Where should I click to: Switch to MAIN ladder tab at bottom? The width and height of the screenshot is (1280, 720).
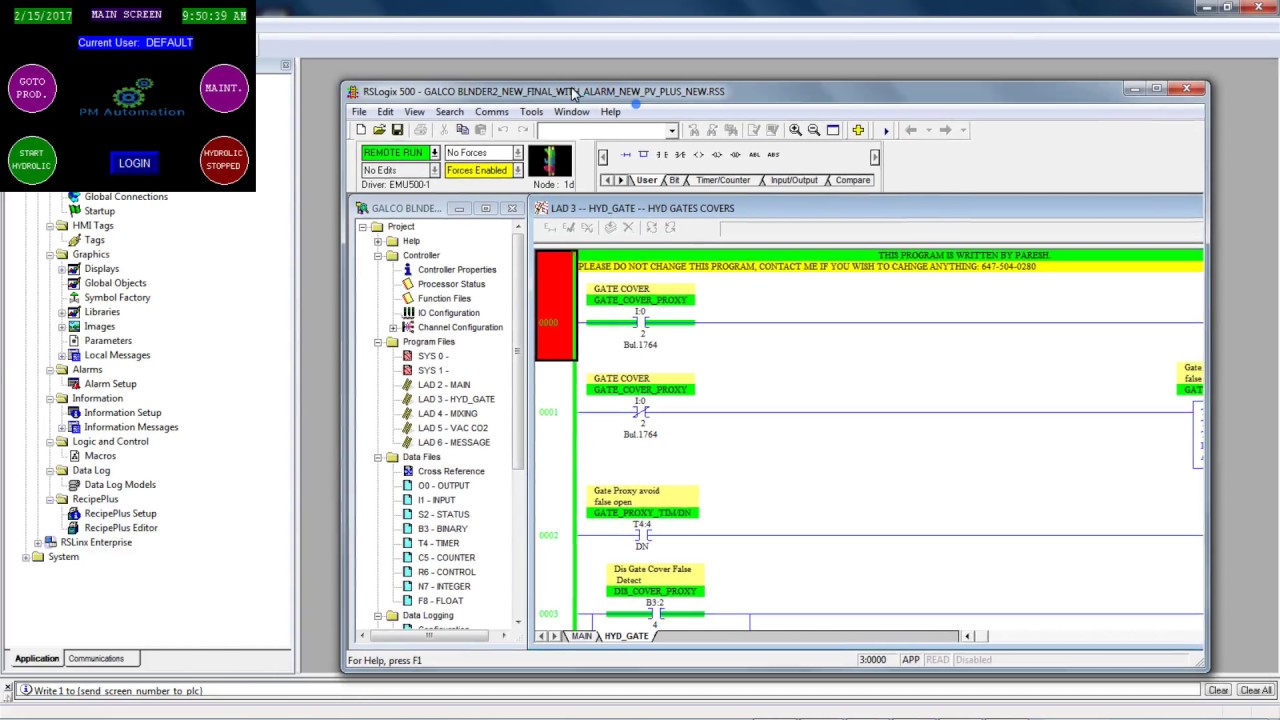[581, 636]
